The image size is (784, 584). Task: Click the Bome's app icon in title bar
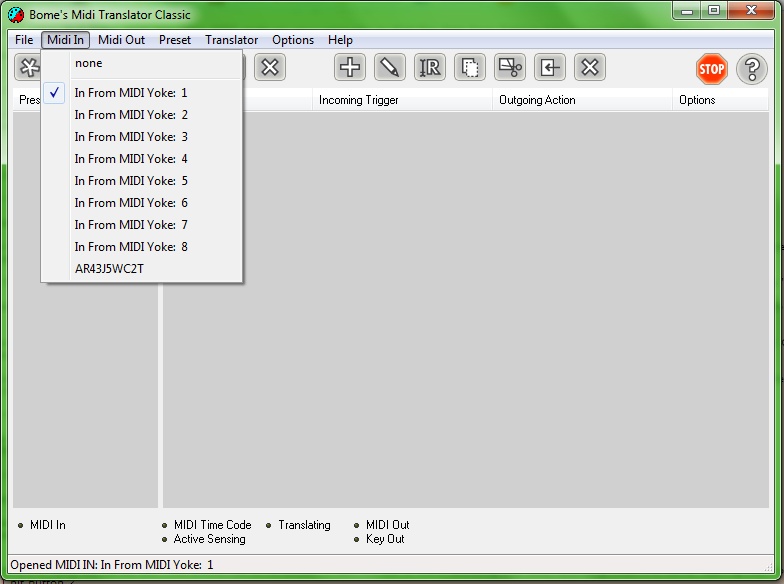pyautogui.click(x=16, y=15)
